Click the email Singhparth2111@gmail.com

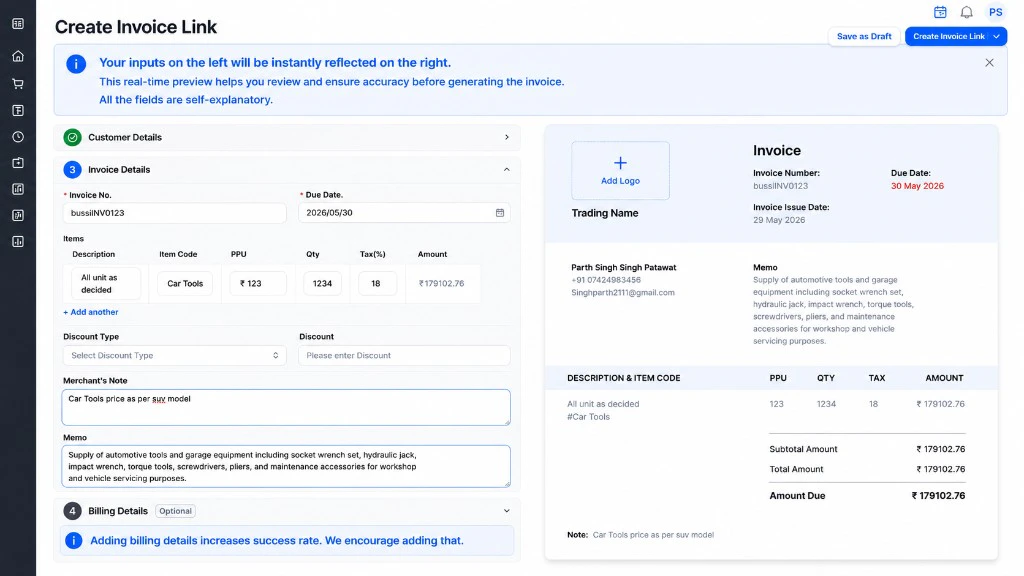pos(623,293)
